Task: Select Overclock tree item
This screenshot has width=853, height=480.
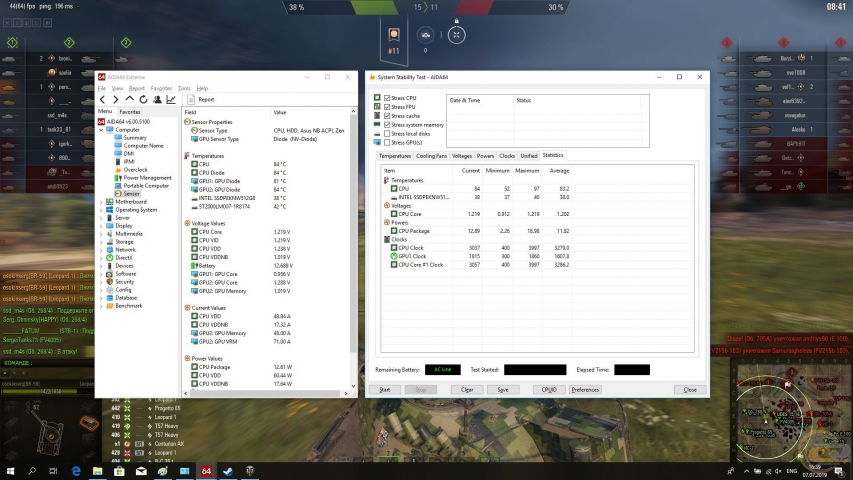Action: coord(135,170)
